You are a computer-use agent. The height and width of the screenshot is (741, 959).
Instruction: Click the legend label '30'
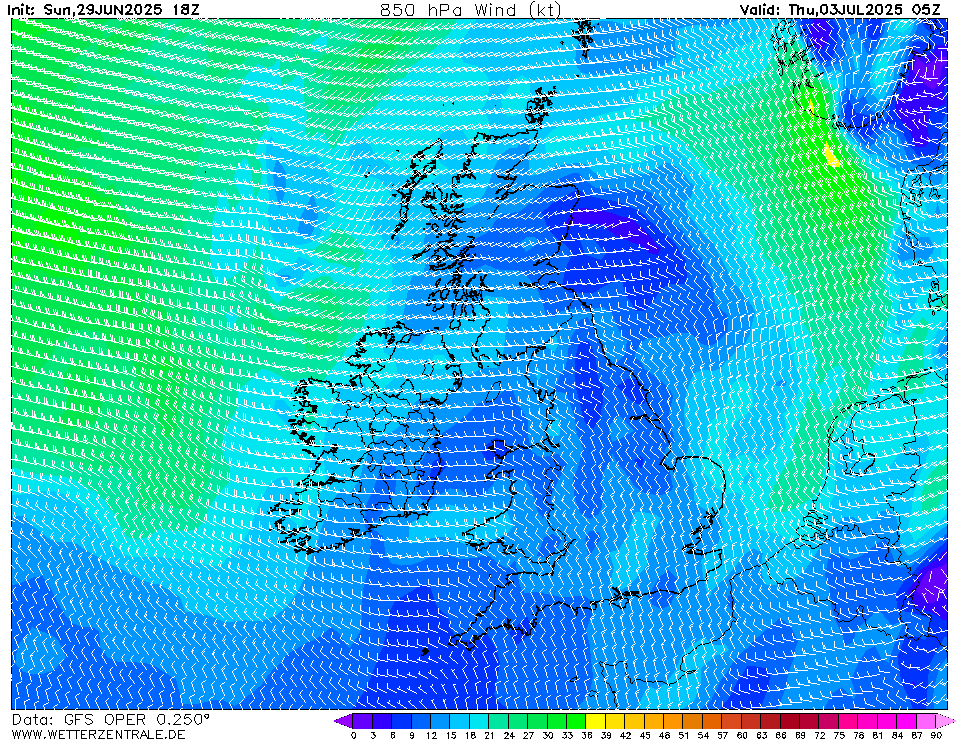click(x=547, y=735)
